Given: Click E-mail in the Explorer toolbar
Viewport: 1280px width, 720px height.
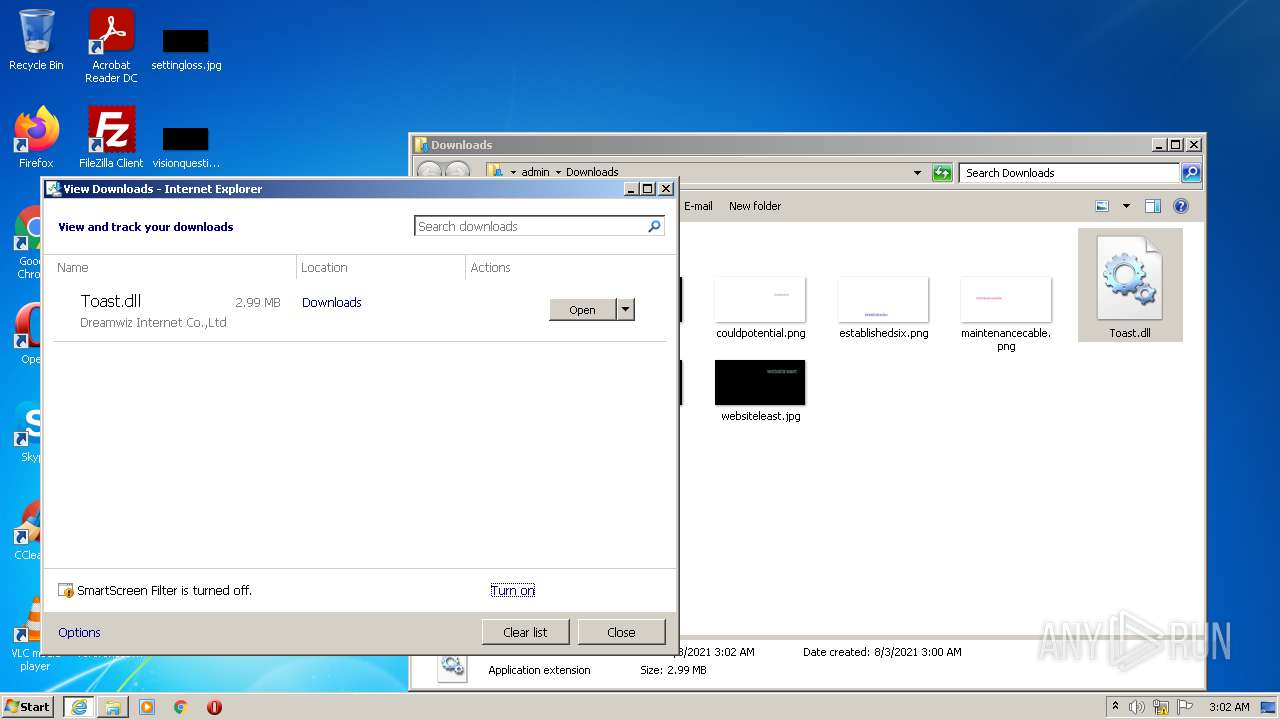Looking at the screenshot, I should pyautogui.click(x=698, y=206).
